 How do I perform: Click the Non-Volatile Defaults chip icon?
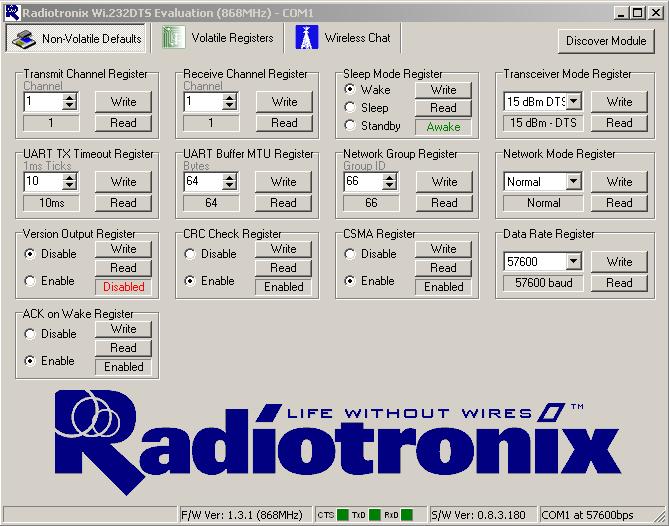coord(24,39)
